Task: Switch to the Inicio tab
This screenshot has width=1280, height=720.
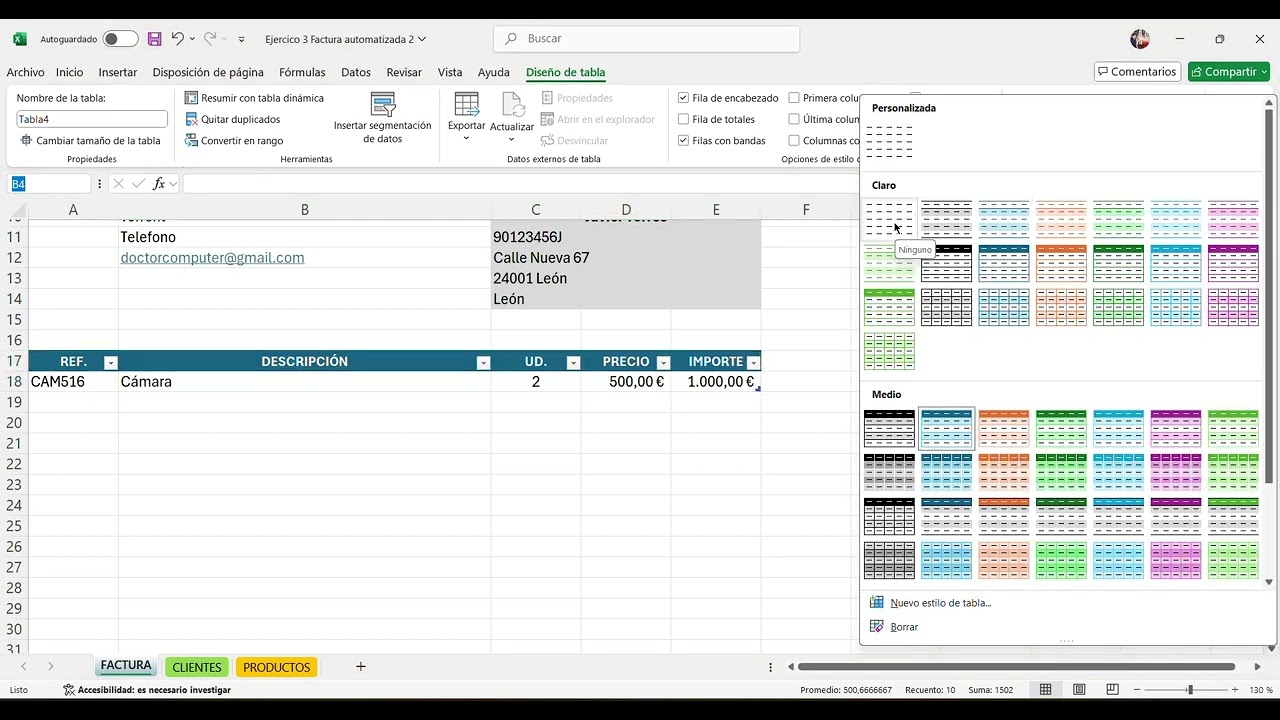Action: click(x=69, y=72)
